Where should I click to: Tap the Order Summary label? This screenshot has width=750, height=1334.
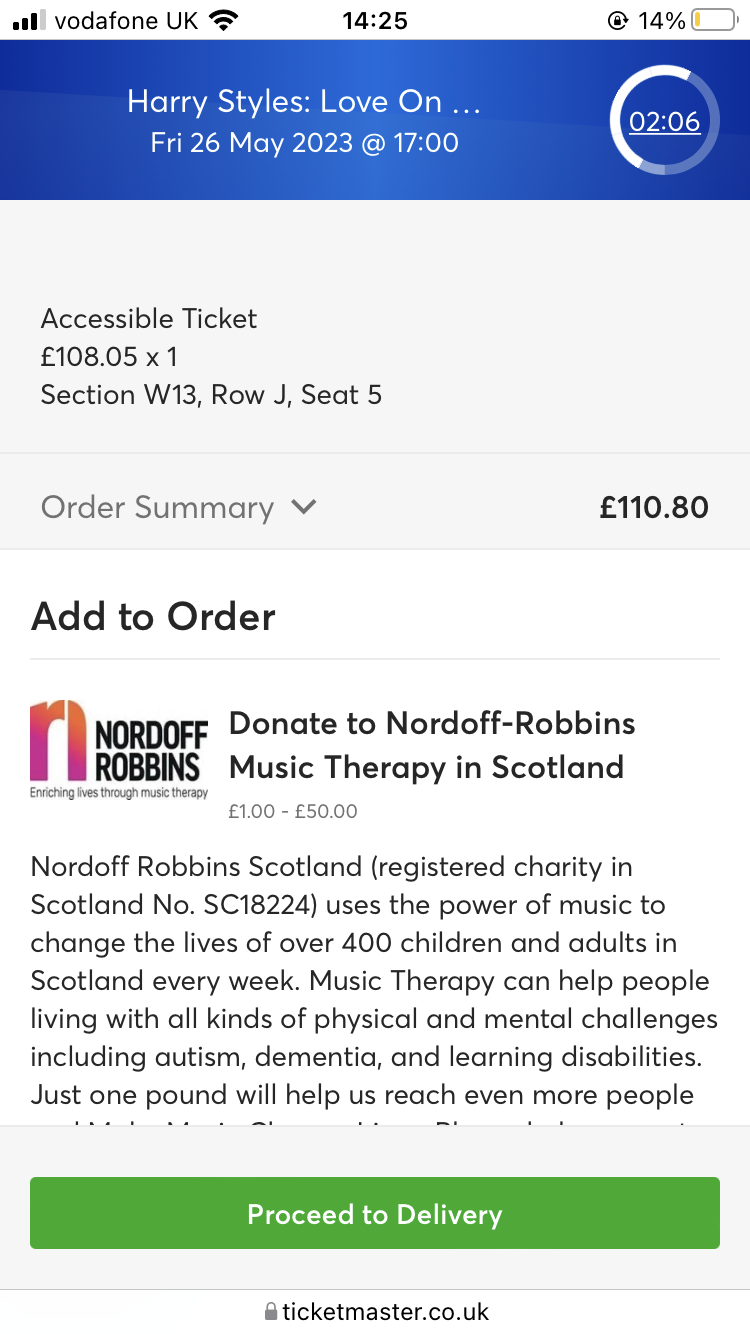(x=157, y=507)
